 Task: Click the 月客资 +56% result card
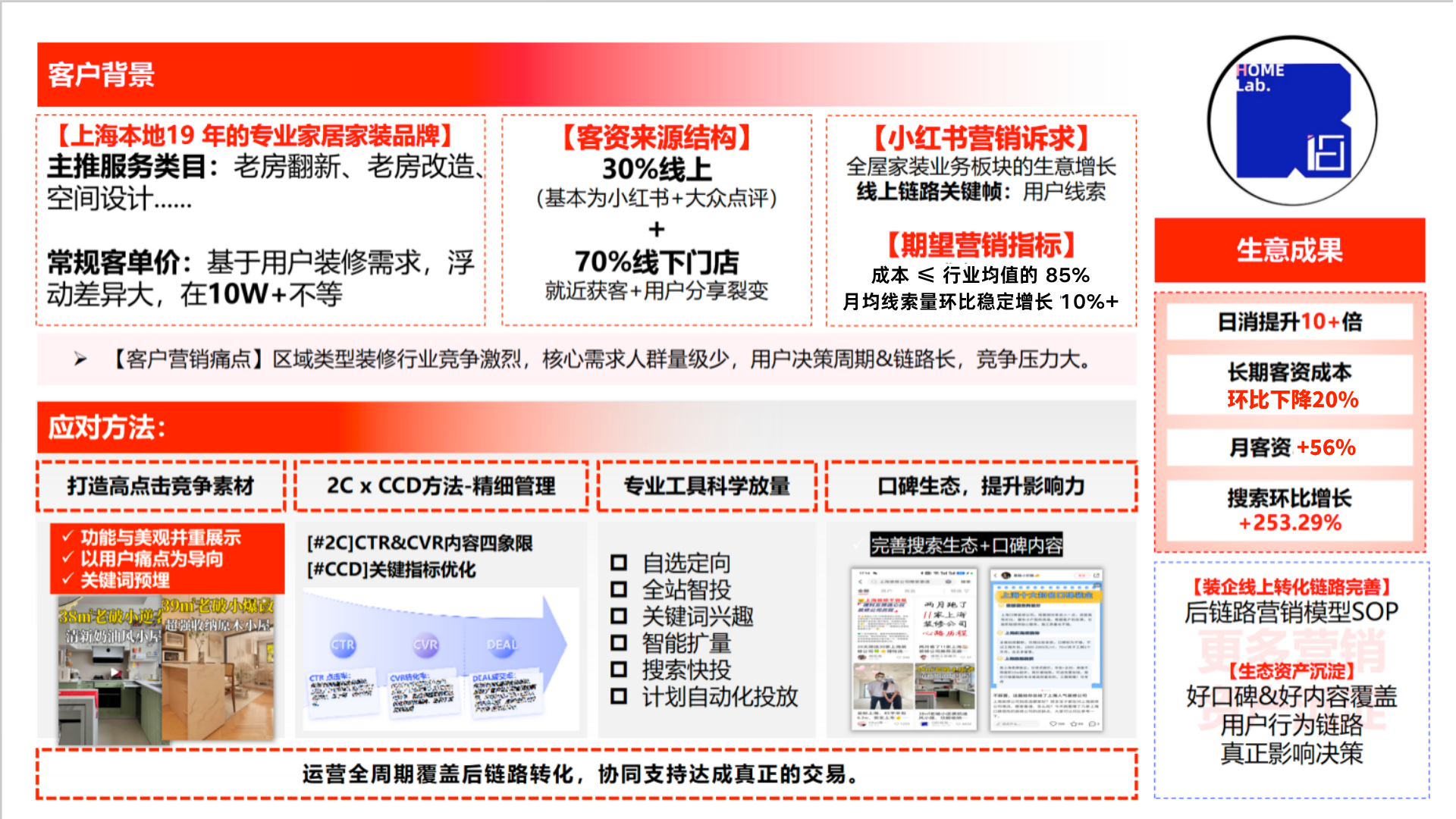1289,447
